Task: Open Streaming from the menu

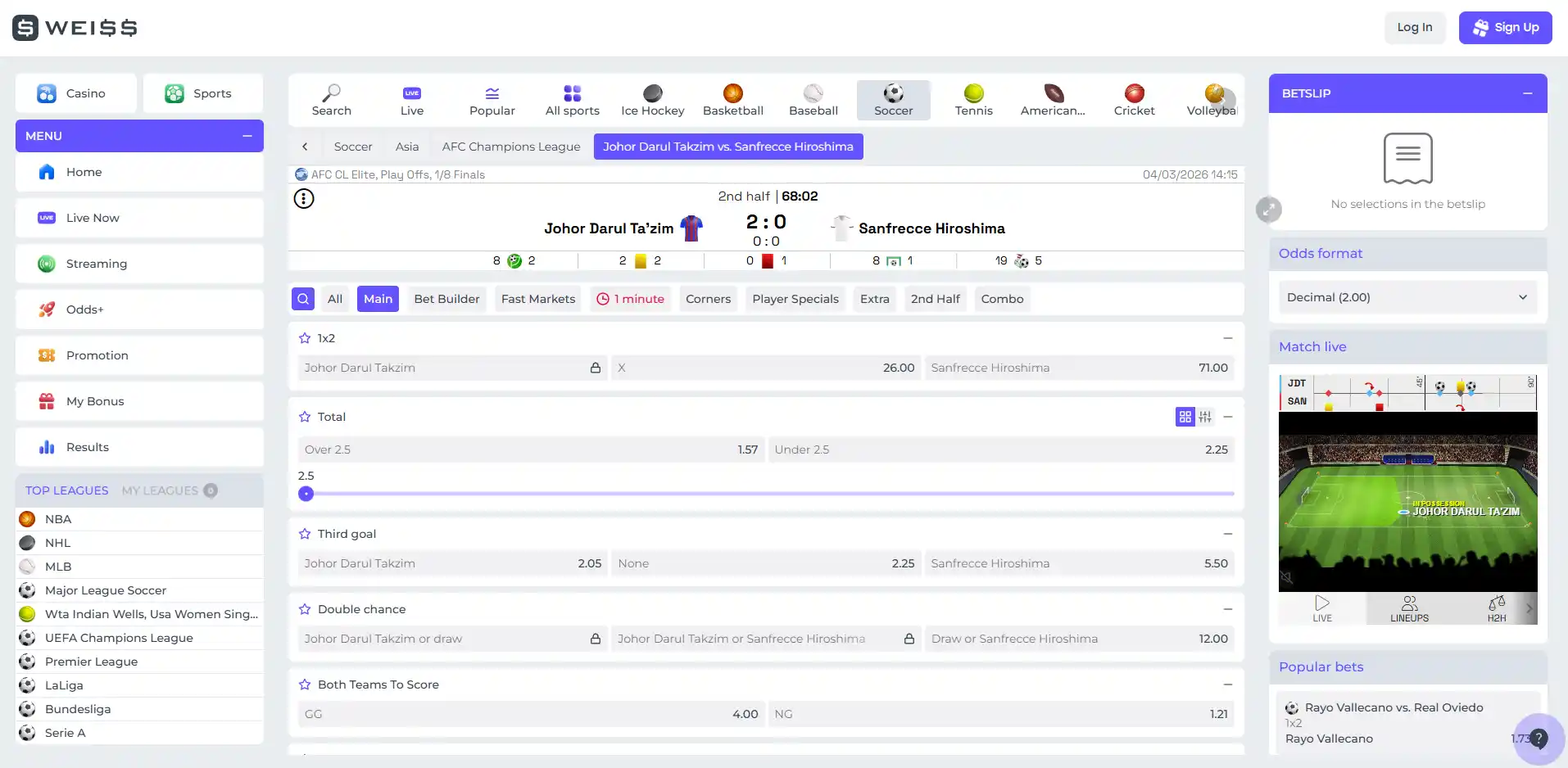Action: pos(139,264)
